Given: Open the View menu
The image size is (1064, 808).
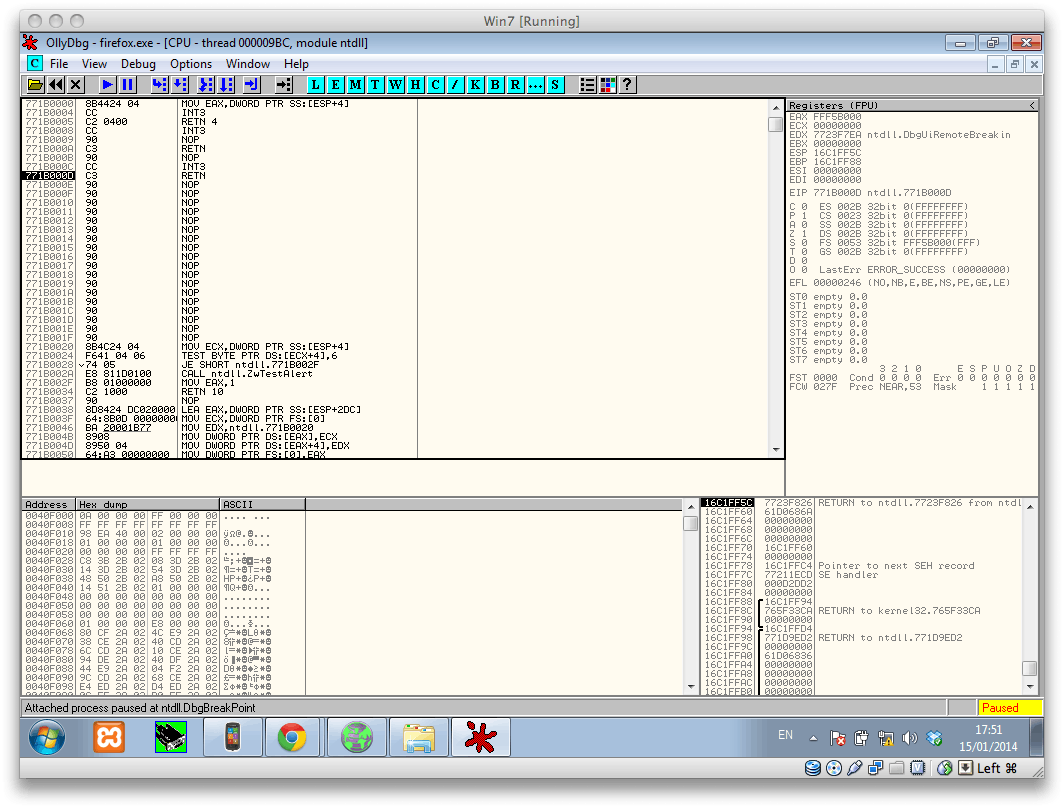Looking at the screenshot, I should point(94,64).
